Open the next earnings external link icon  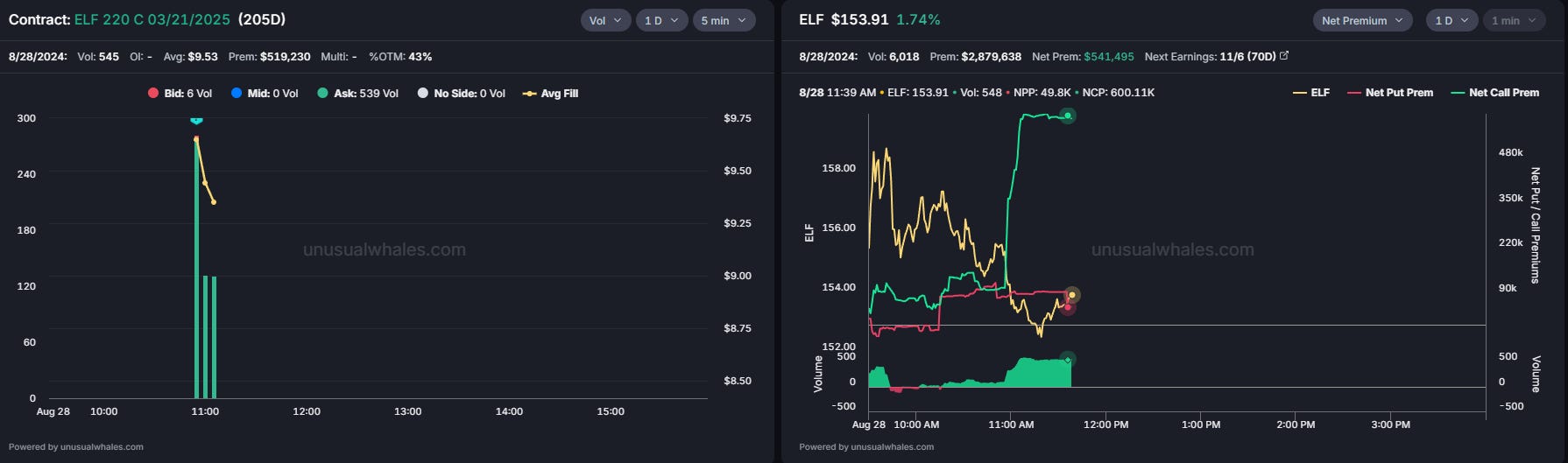pyautogui.click(x=1284, y=55)
